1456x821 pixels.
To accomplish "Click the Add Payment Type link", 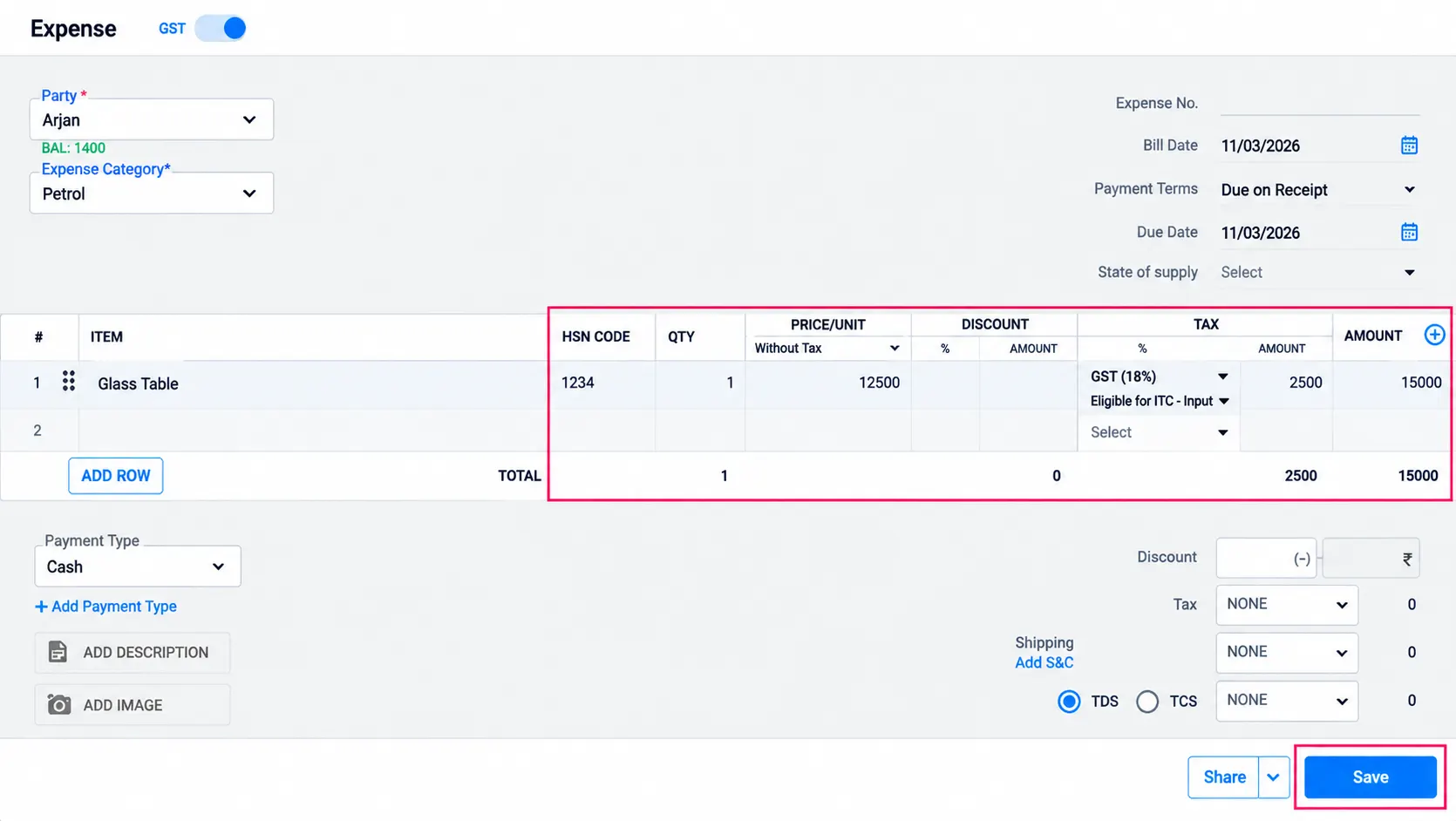I will pyautogui.click(x=105, y=607).
